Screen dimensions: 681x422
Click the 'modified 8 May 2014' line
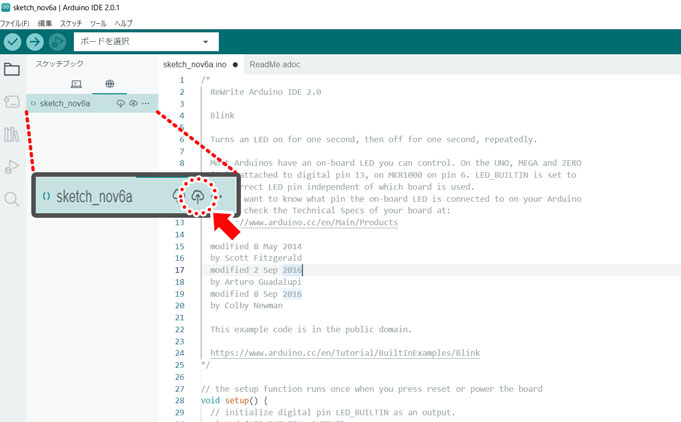tap(256, 246)
